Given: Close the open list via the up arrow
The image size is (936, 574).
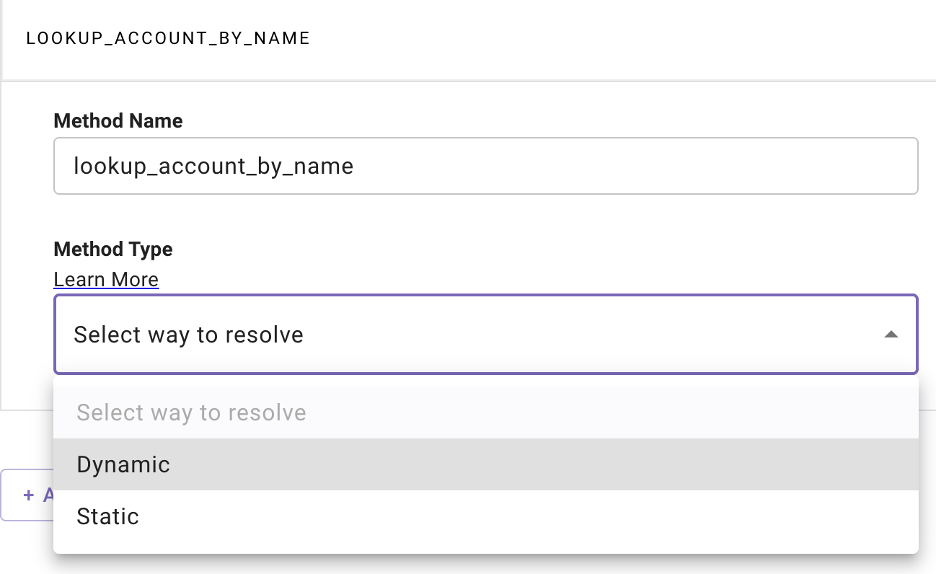Looking at the screenshot, I should (x=891, y=335).
